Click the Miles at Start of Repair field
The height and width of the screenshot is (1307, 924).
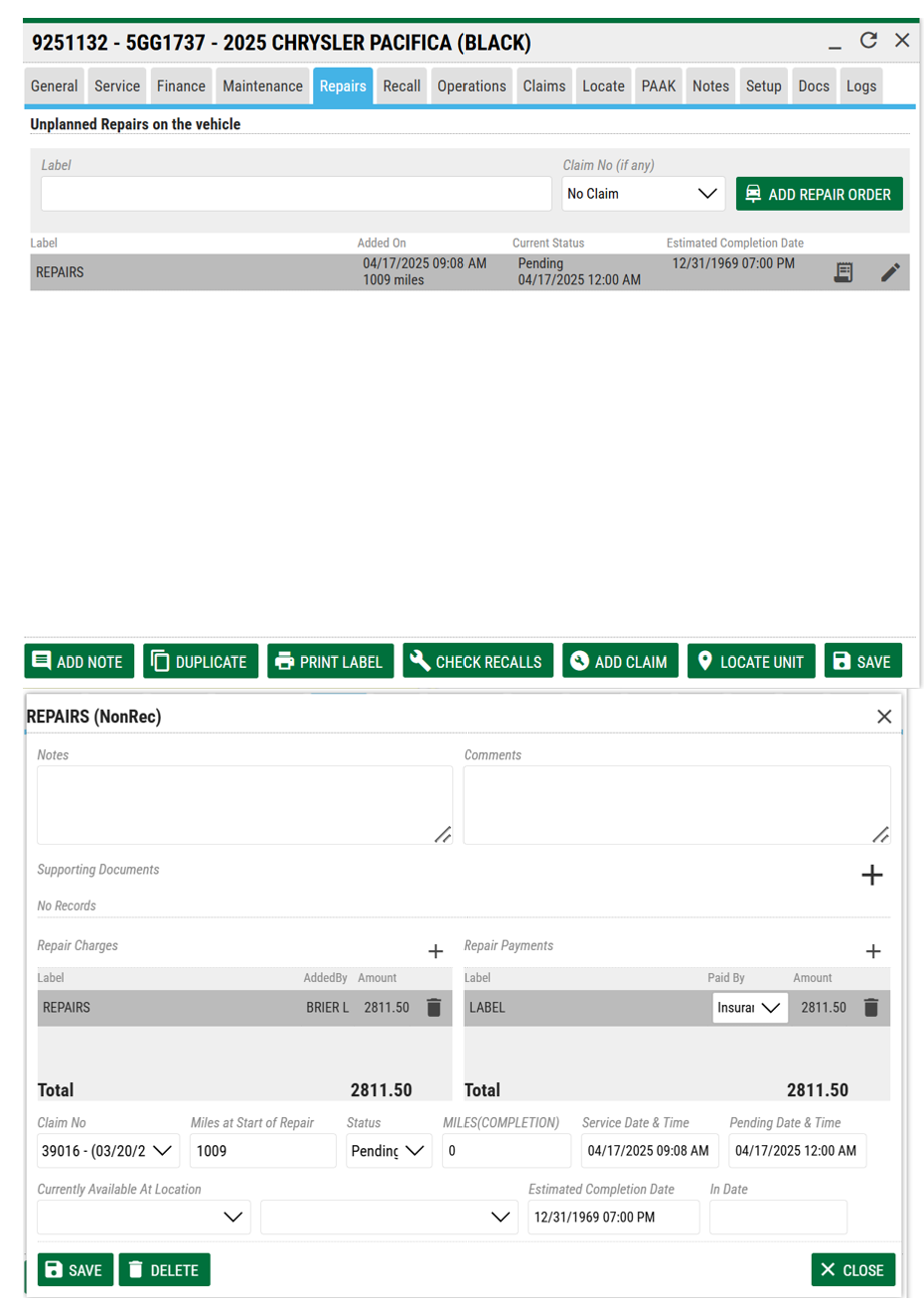tap(262, 1151)
